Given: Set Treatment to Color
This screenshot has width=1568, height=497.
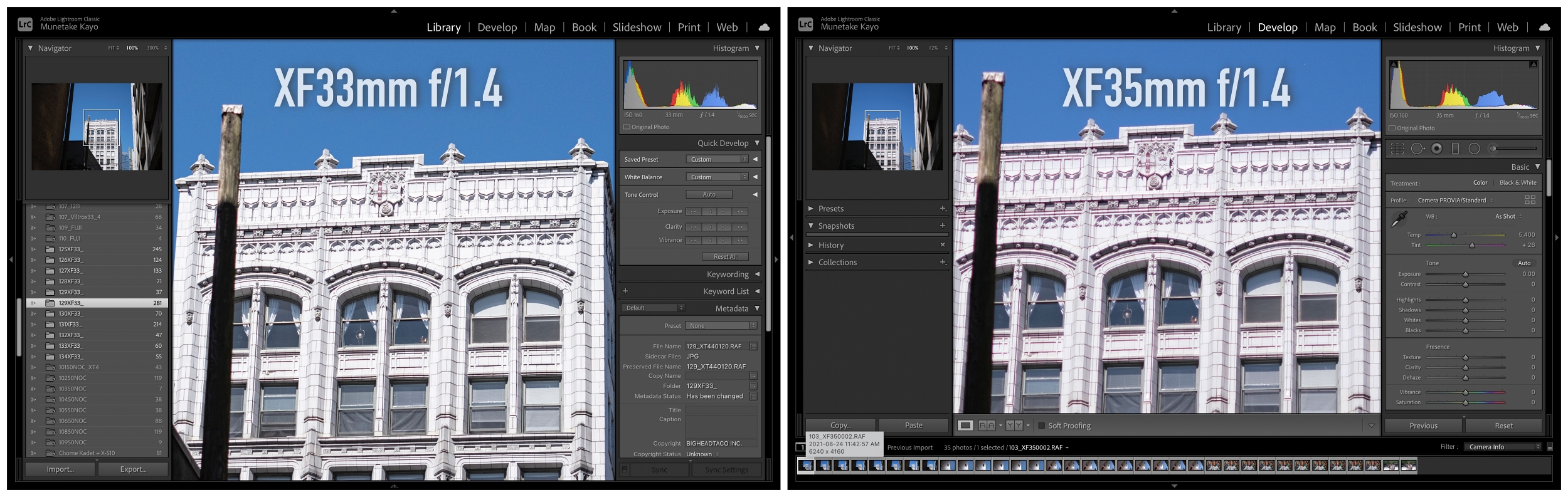Looking at the screenshot, I should pyautogui.click(x=1480, y=183).
